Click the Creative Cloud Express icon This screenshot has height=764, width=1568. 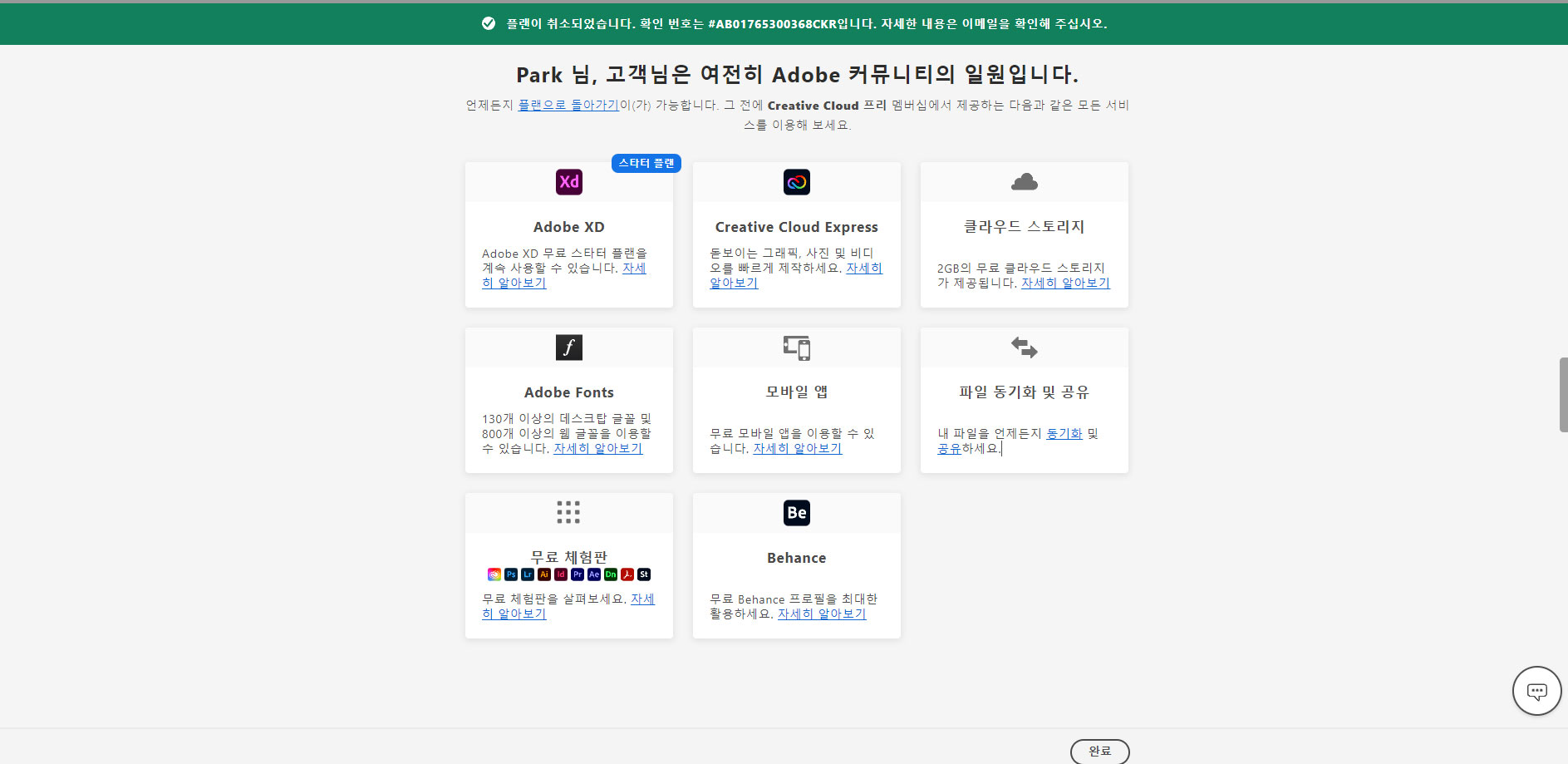click(x=797, y=182)
